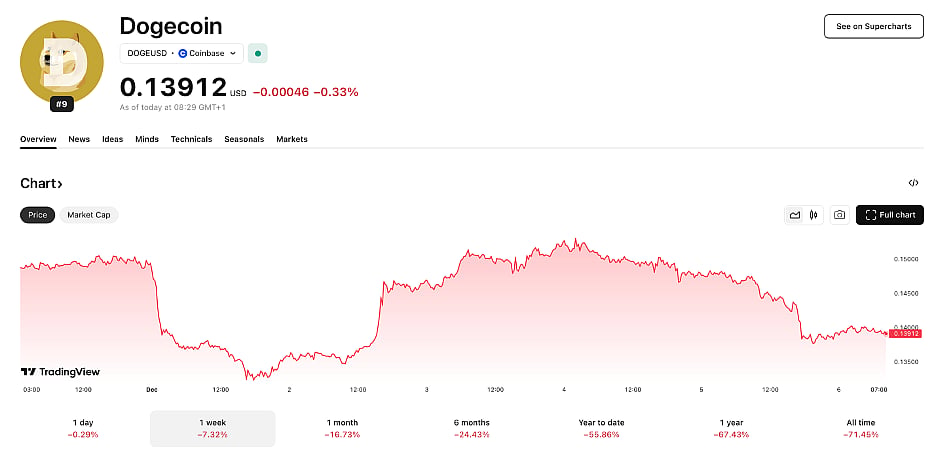The height and width of the screenshot is (464, 936).
Task: Click the large 0.13912 price value
Action: (174, 87)
